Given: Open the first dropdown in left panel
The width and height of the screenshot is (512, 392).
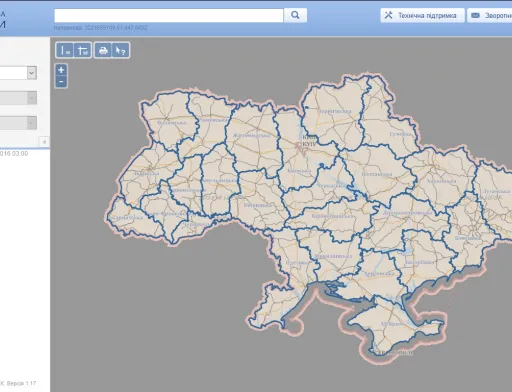Looking at the screenshot, I should click(32, 73).
